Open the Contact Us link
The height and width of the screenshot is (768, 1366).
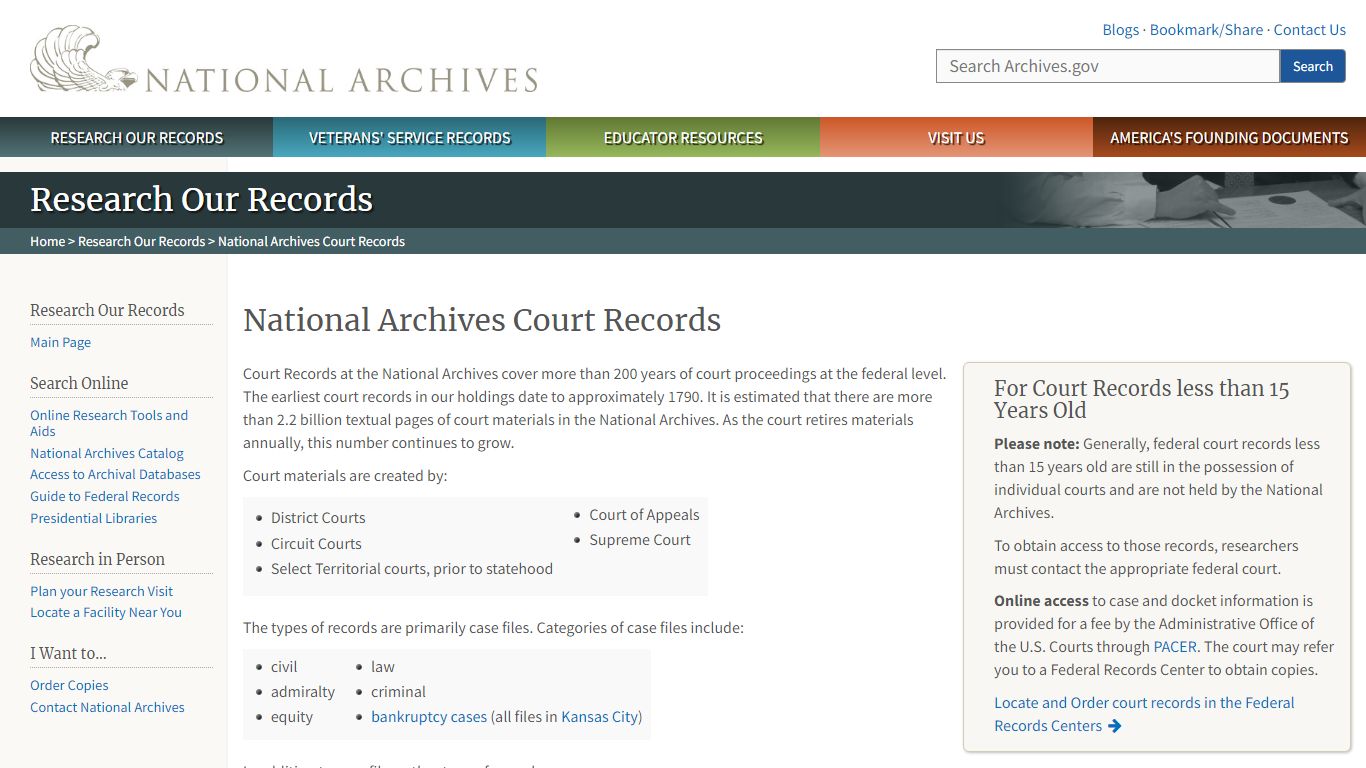[x=1309, y=30]
